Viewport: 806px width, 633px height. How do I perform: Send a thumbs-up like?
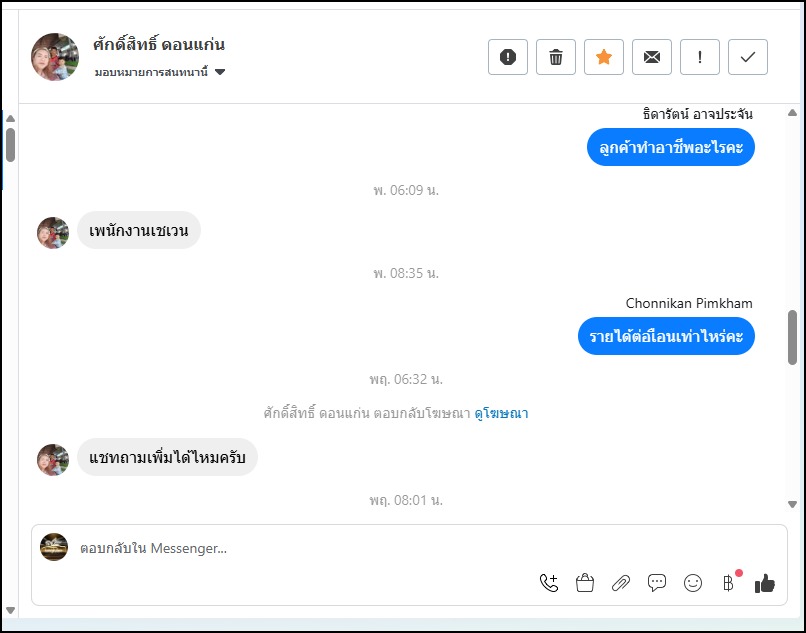765,583
